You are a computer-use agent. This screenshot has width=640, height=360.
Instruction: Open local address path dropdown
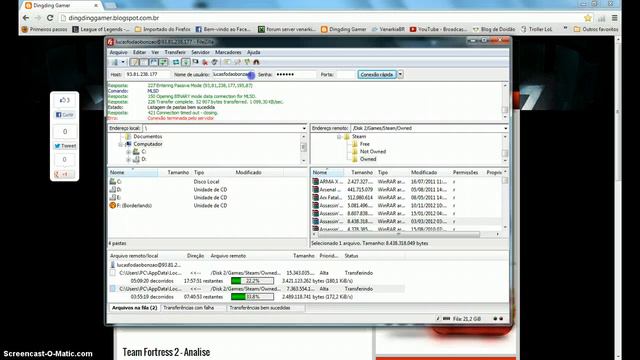(304, 128)
